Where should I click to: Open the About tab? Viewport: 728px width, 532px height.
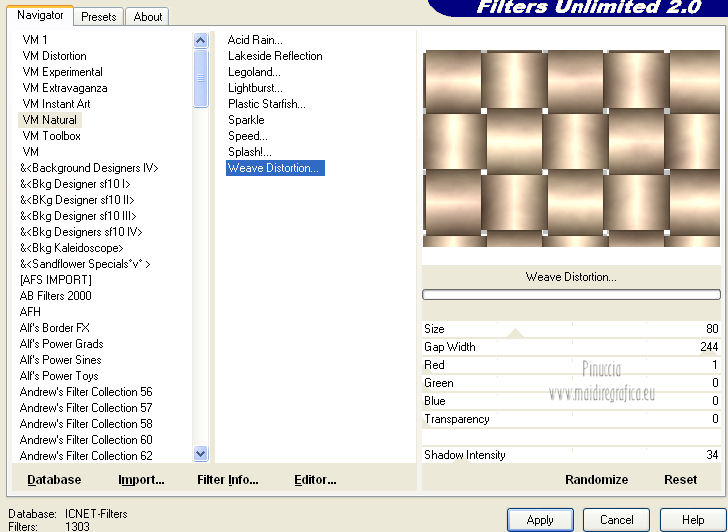click(x=148, y=17)
